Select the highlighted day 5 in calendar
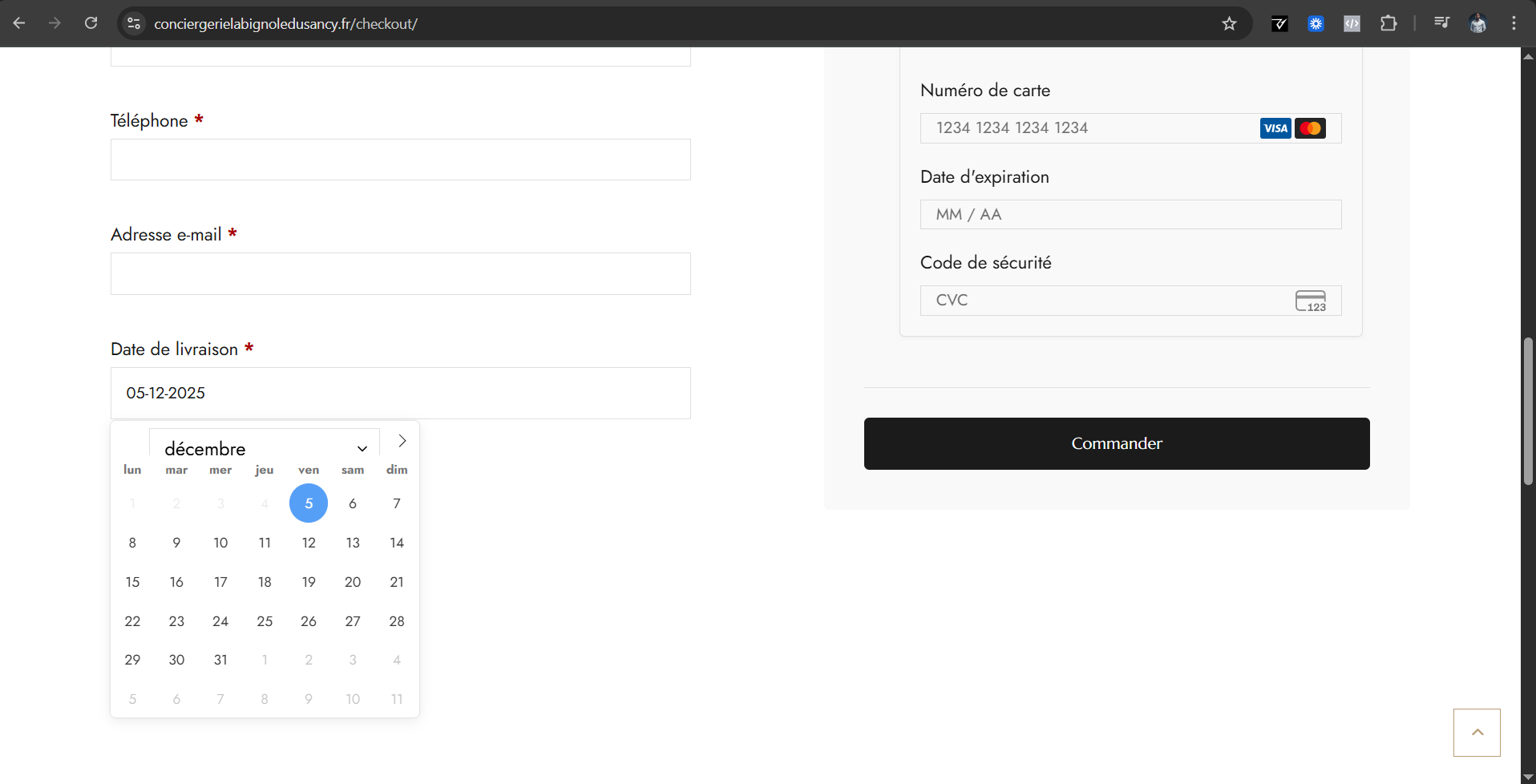 (x=309, y=503)
